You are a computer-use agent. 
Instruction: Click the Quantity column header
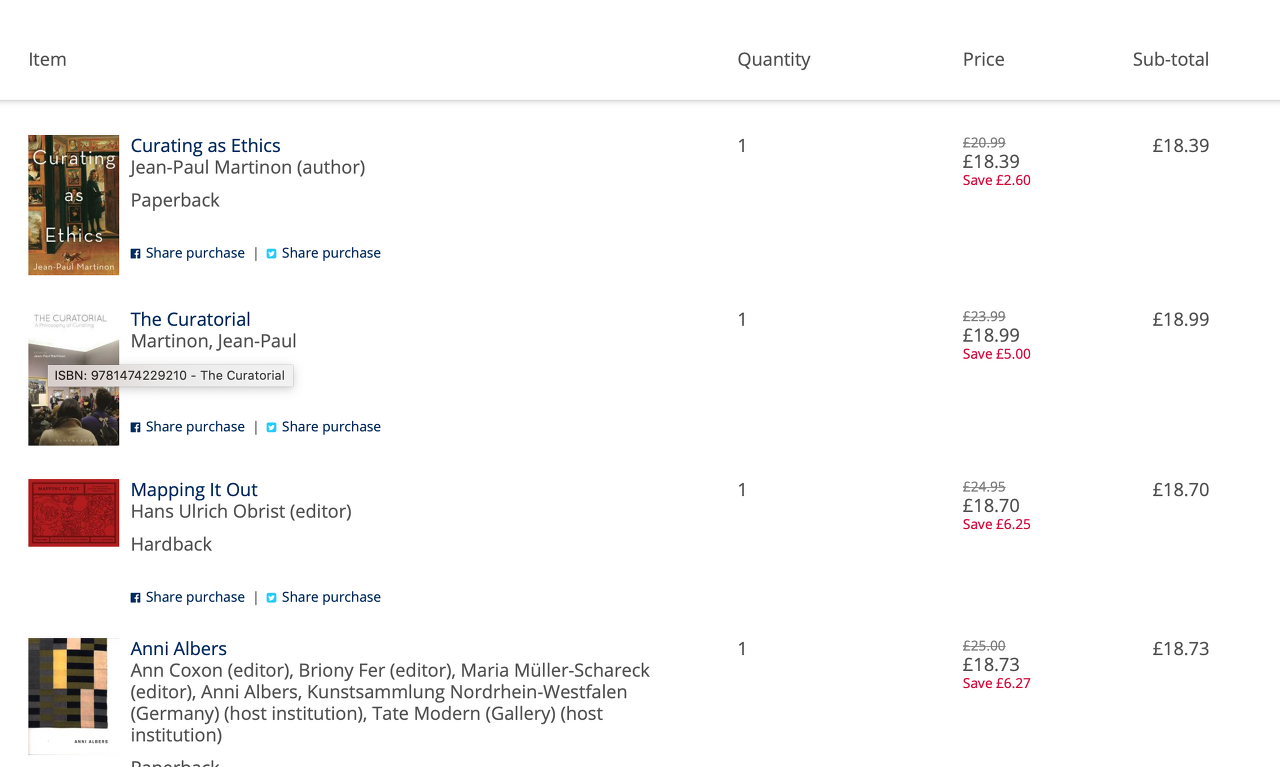pyautogui.click(x=773, y=59)
